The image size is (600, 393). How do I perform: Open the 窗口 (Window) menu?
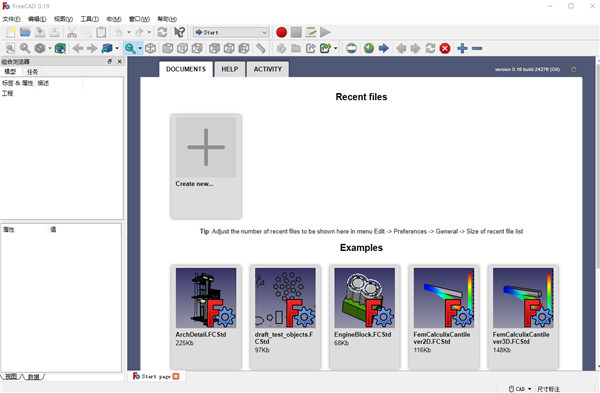[139, 19]
